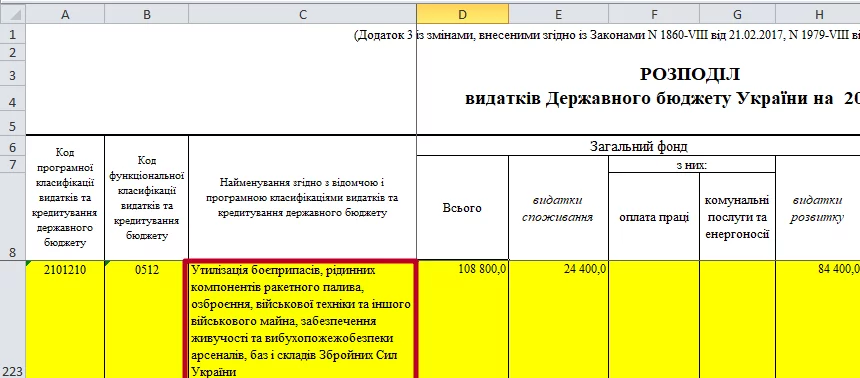Click empty yellow cell under 'оплата праці'
The image size is (860, 378).
click(654, 319)
